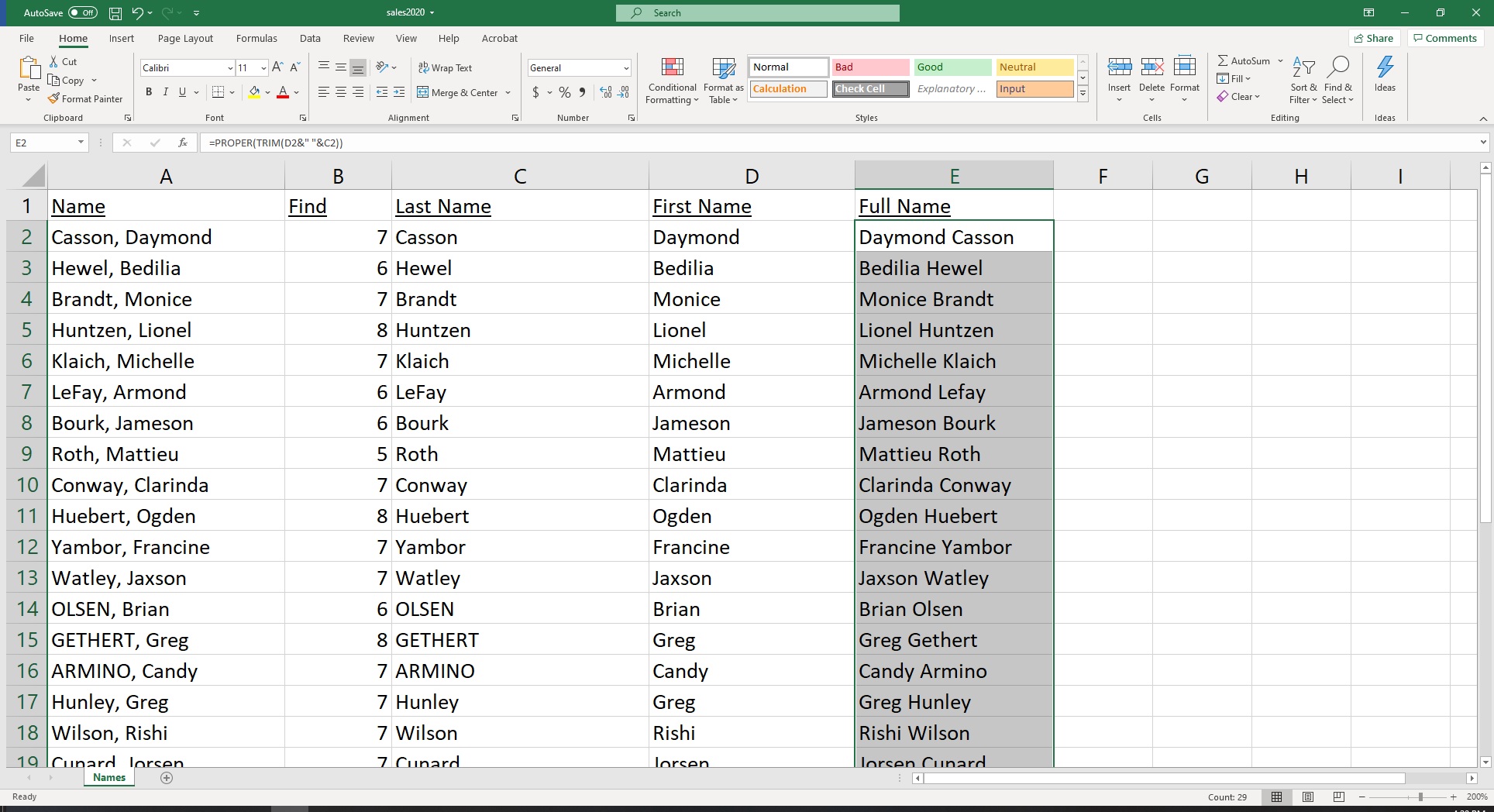Apply the red font color A
Viewport: 1494px width, 812px height.
(x=283, y=92)
